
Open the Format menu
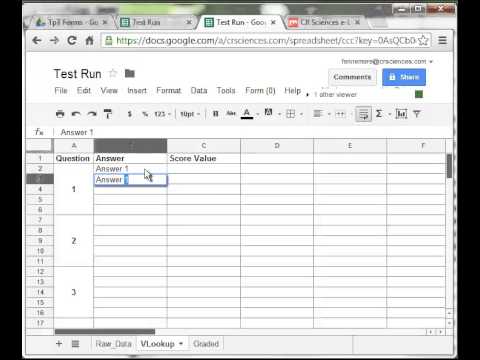point(169,91)
